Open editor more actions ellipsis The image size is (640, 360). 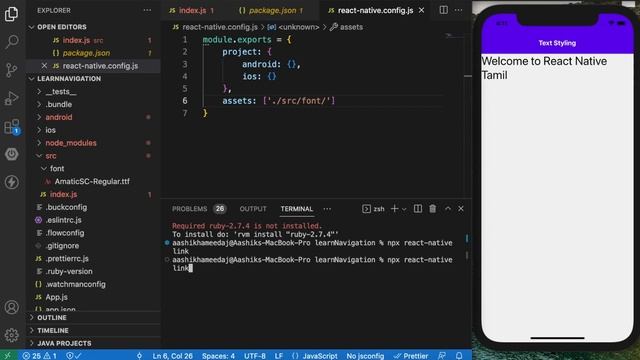[458, 10]
